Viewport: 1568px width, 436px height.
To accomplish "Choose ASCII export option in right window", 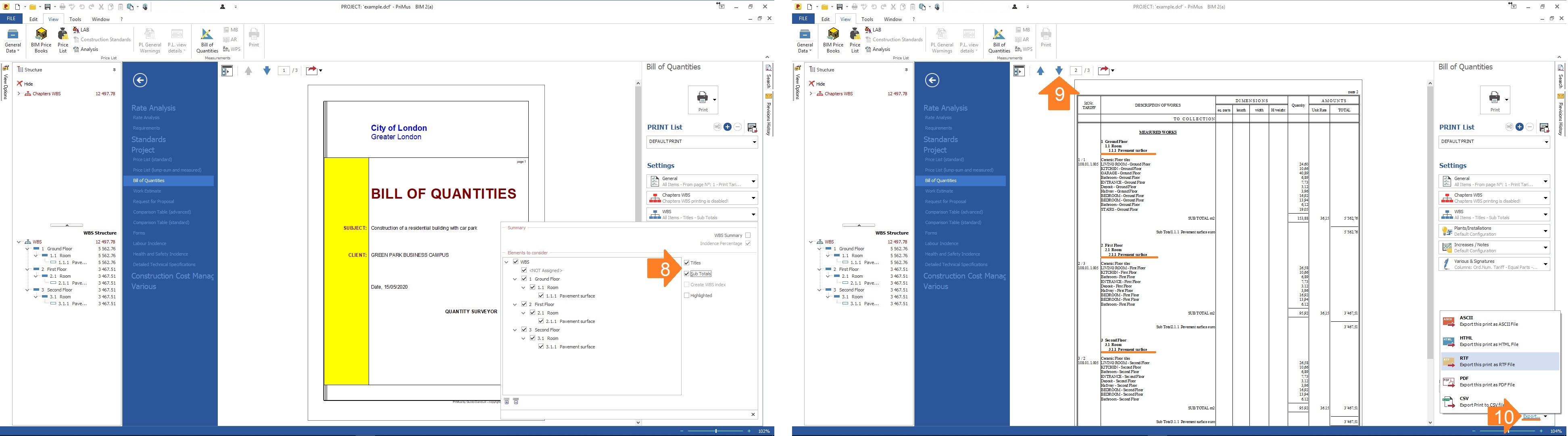I will (1500, 321).
